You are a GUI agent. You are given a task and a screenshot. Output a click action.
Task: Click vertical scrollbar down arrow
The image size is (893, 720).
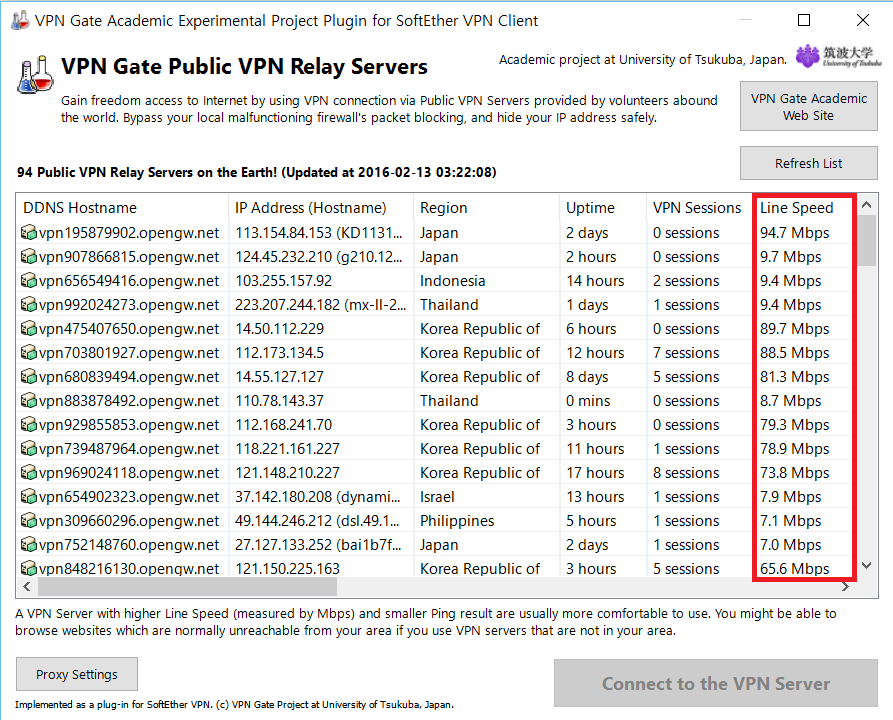tap(867, 566)
